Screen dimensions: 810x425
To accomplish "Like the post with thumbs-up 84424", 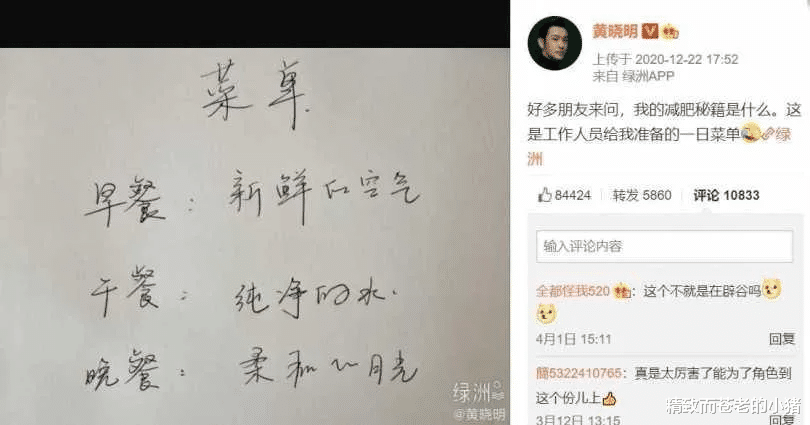I will point(564,195).
